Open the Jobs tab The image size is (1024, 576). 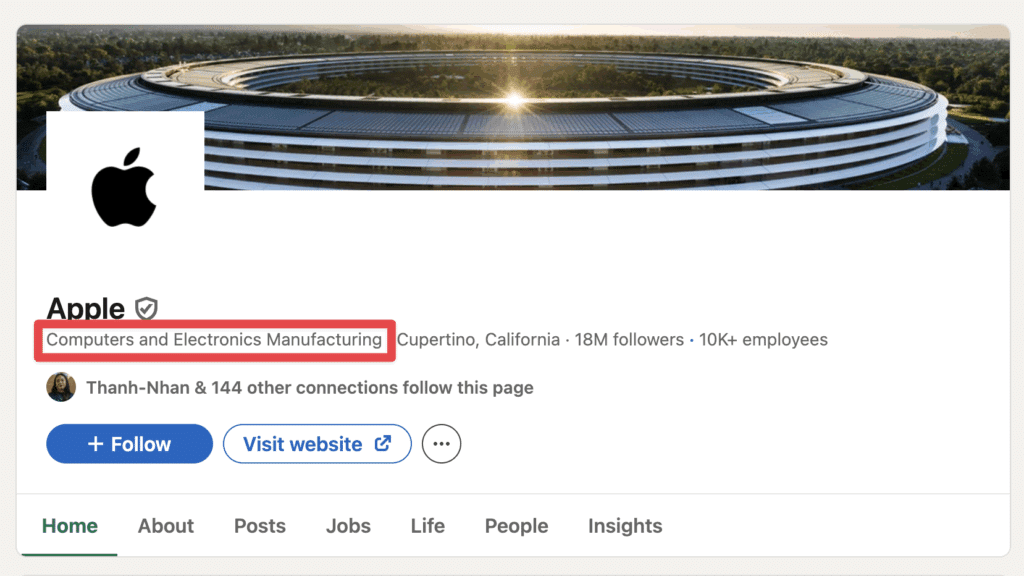[347, 525]
